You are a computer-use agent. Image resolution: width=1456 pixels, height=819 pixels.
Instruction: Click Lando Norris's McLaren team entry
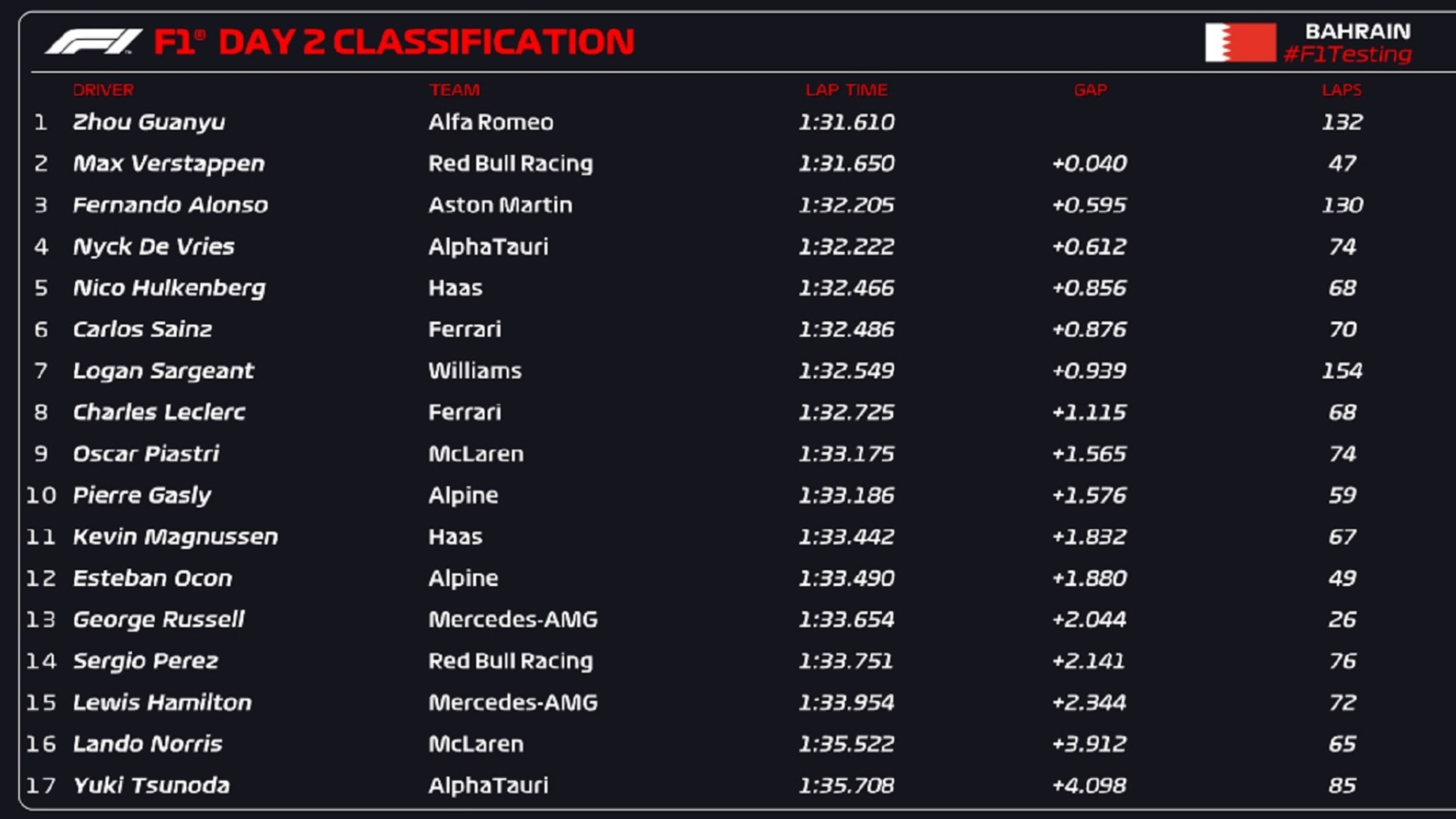[476, 744]
